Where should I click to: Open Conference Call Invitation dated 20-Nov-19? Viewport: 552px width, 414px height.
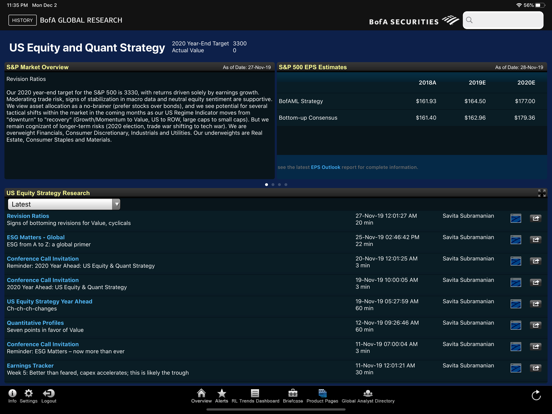[x=43, y=259]
